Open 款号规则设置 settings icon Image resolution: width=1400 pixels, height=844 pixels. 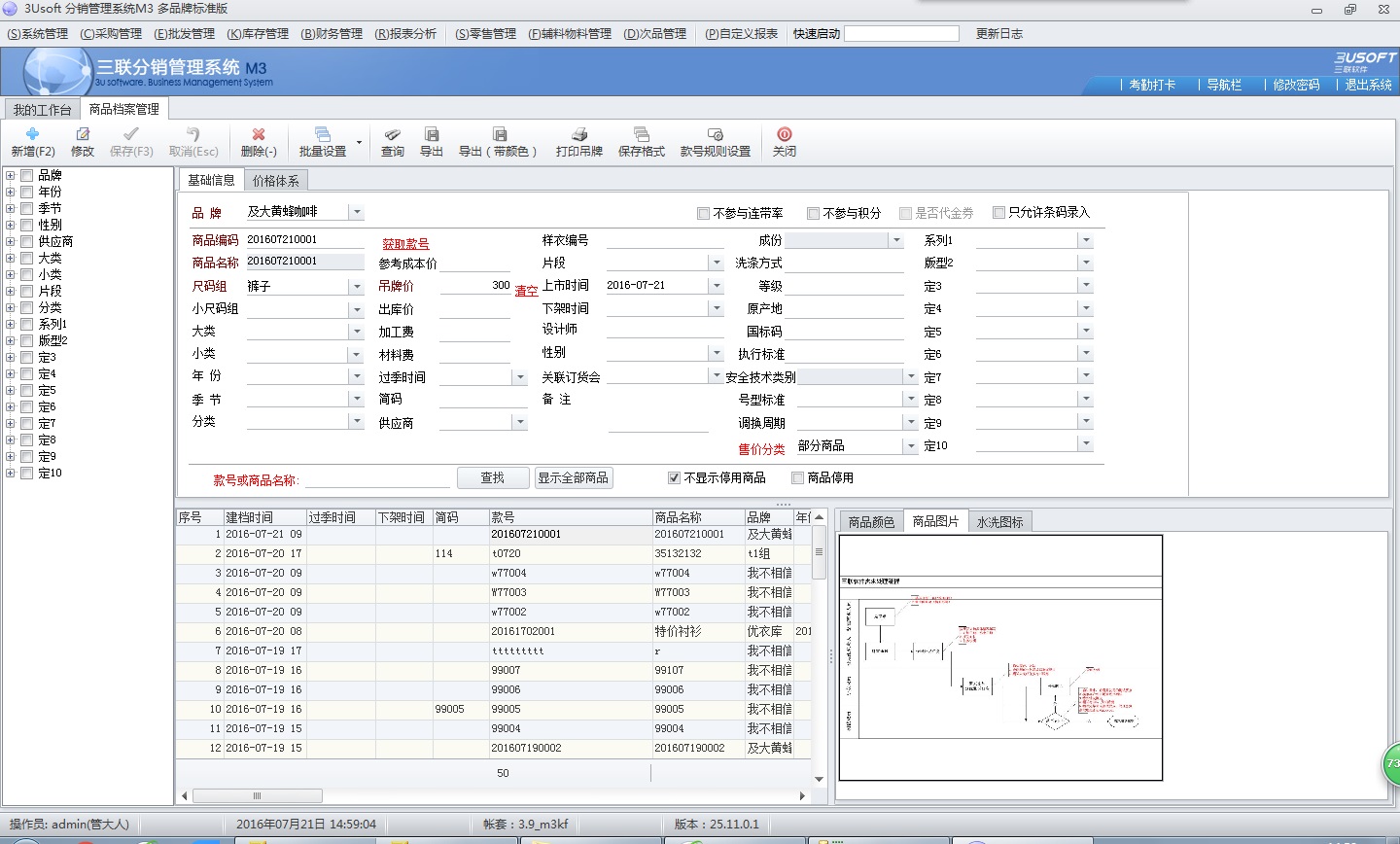(715, 134)
